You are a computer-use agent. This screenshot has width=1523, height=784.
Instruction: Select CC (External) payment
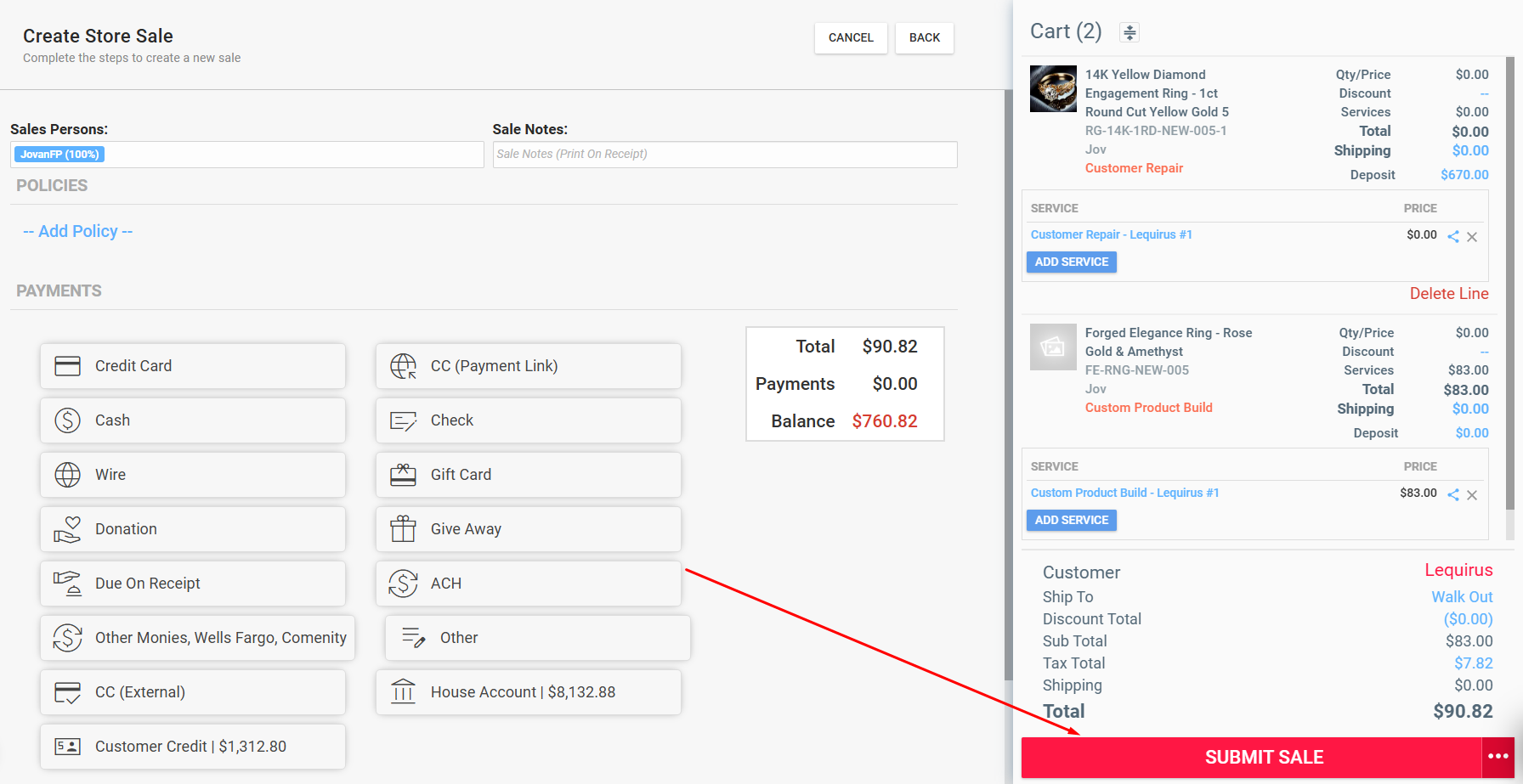193,692
